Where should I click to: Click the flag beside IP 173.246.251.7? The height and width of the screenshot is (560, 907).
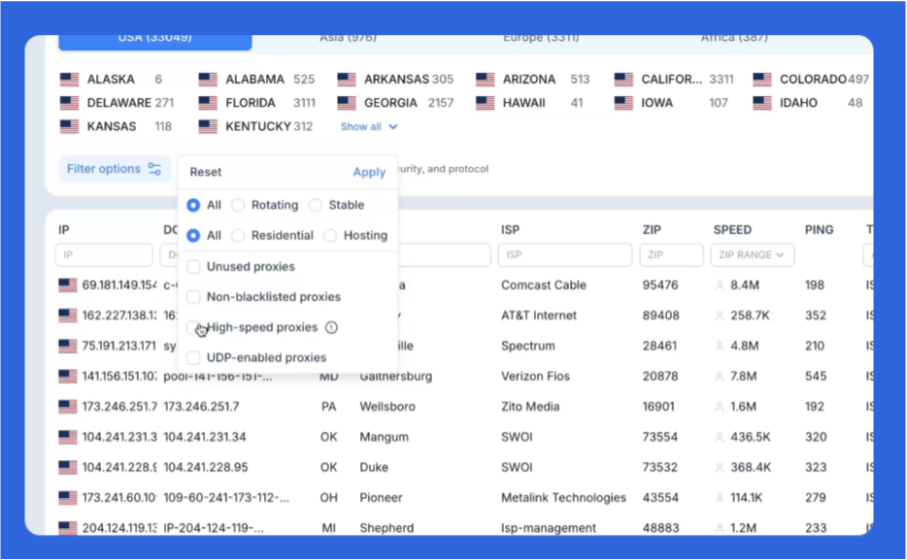point(68,406)
